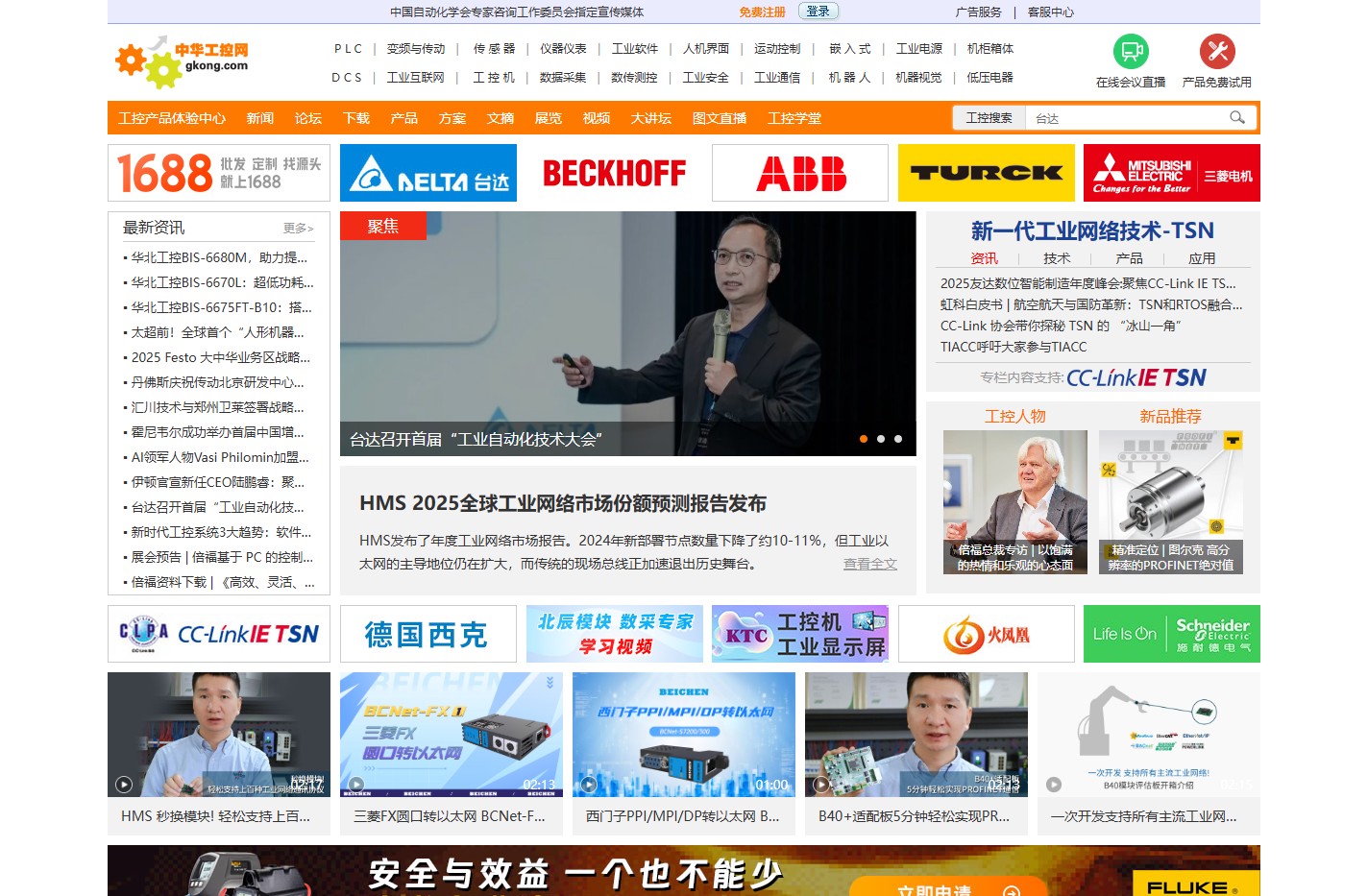Click 查看全文 for HMS report
1368x896 pixels.
pos(870,564)
